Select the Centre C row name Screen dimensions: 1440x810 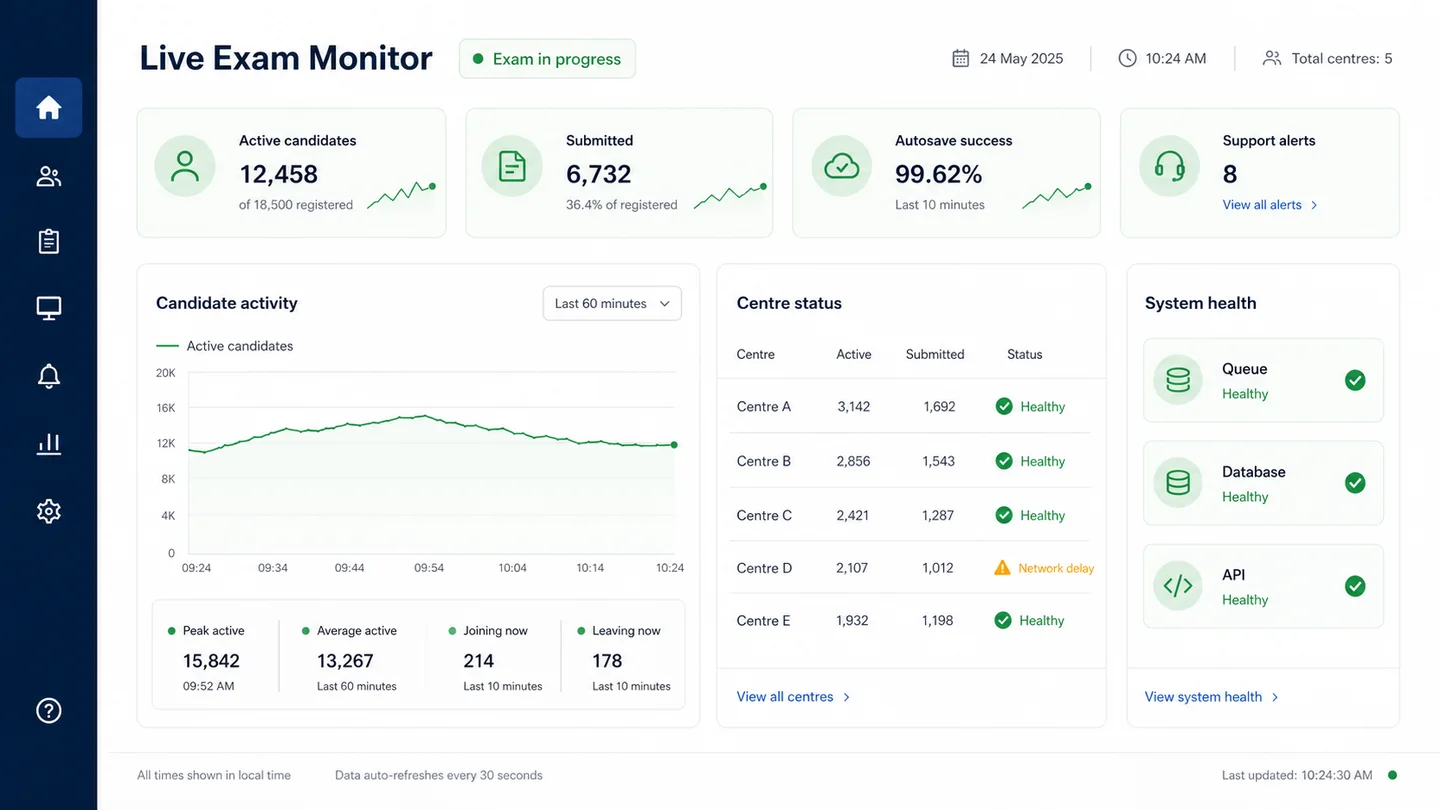click(764, 515)
